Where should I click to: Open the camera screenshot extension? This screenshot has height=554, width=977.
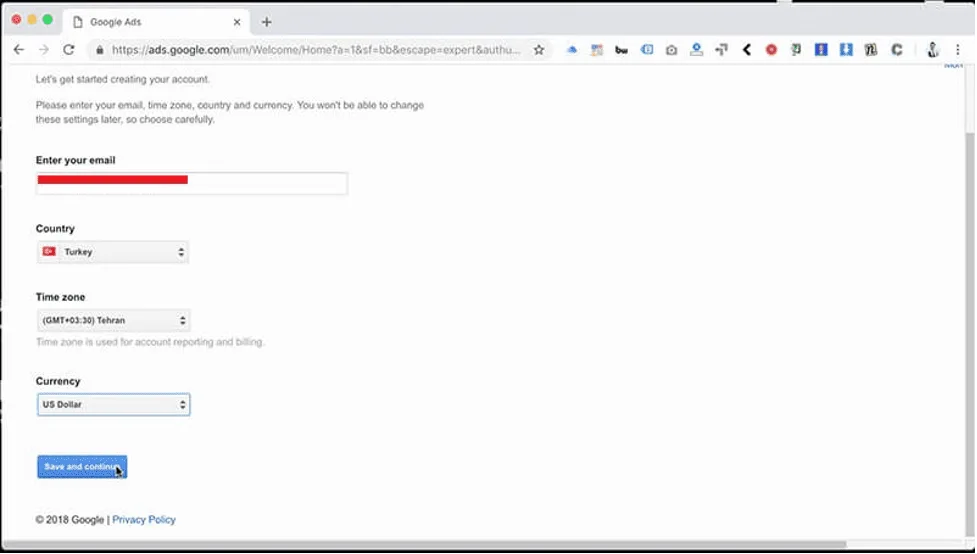[671, 50]
